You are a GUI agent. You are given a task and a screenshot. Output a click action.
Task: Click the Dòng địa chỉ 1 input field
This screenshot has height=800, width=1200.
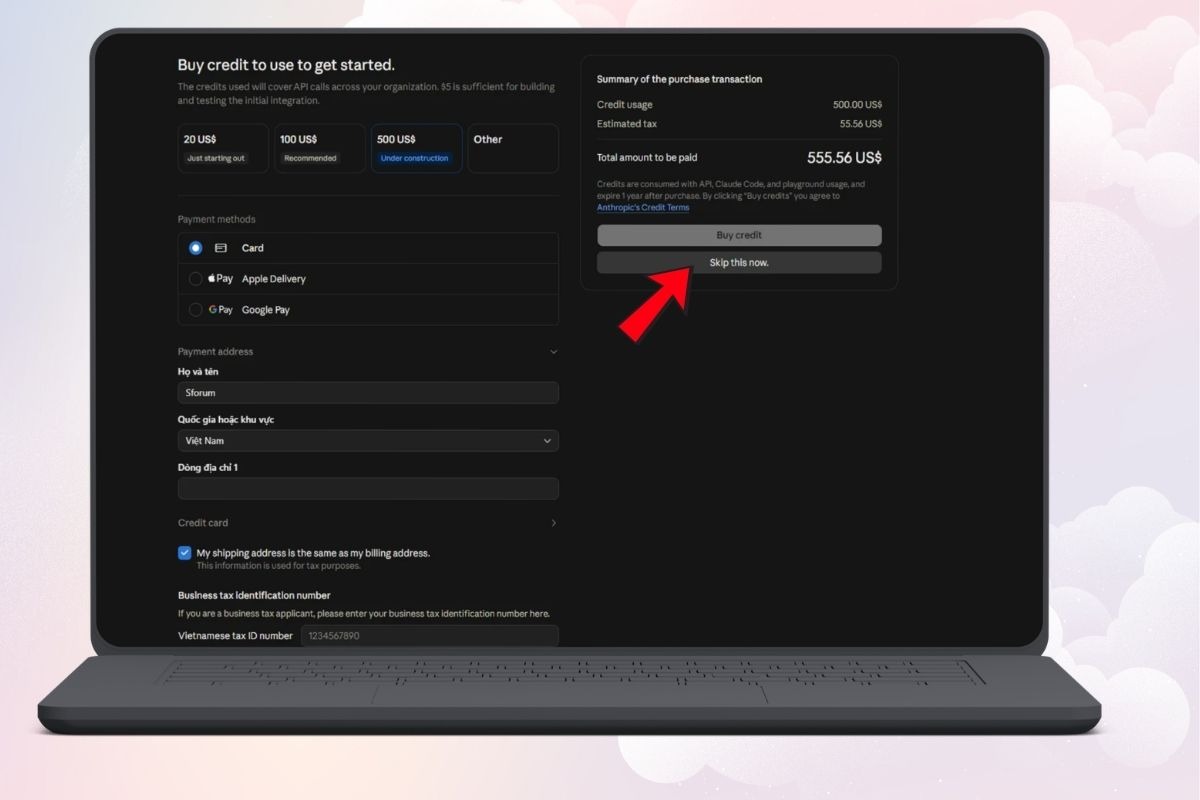pos(368,489)
